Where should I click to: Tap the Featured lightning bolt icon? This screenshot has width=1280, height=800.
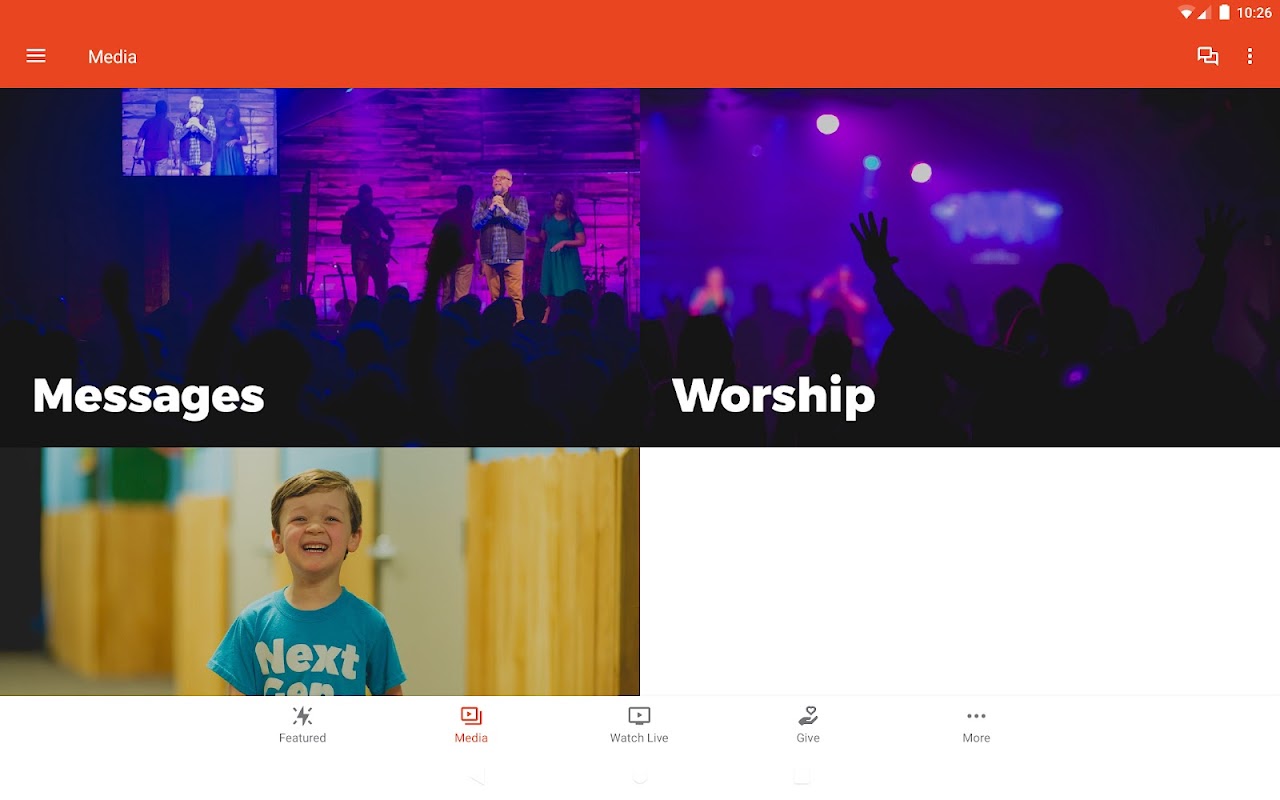302,716
